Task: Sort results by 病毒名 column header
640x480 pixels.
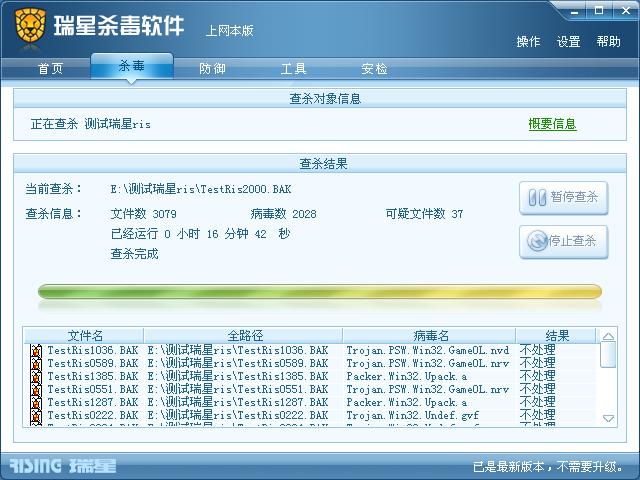Action: pyautogui.click(x=430, y=336)
